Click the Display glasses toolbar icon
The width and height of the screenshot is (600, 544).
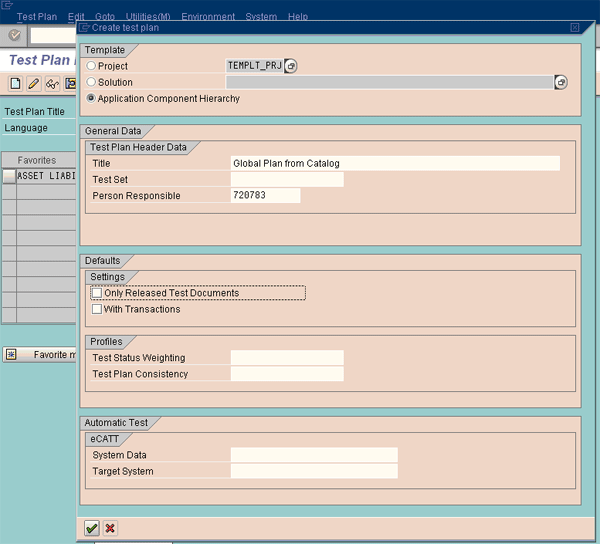click(x=52, y=83)
